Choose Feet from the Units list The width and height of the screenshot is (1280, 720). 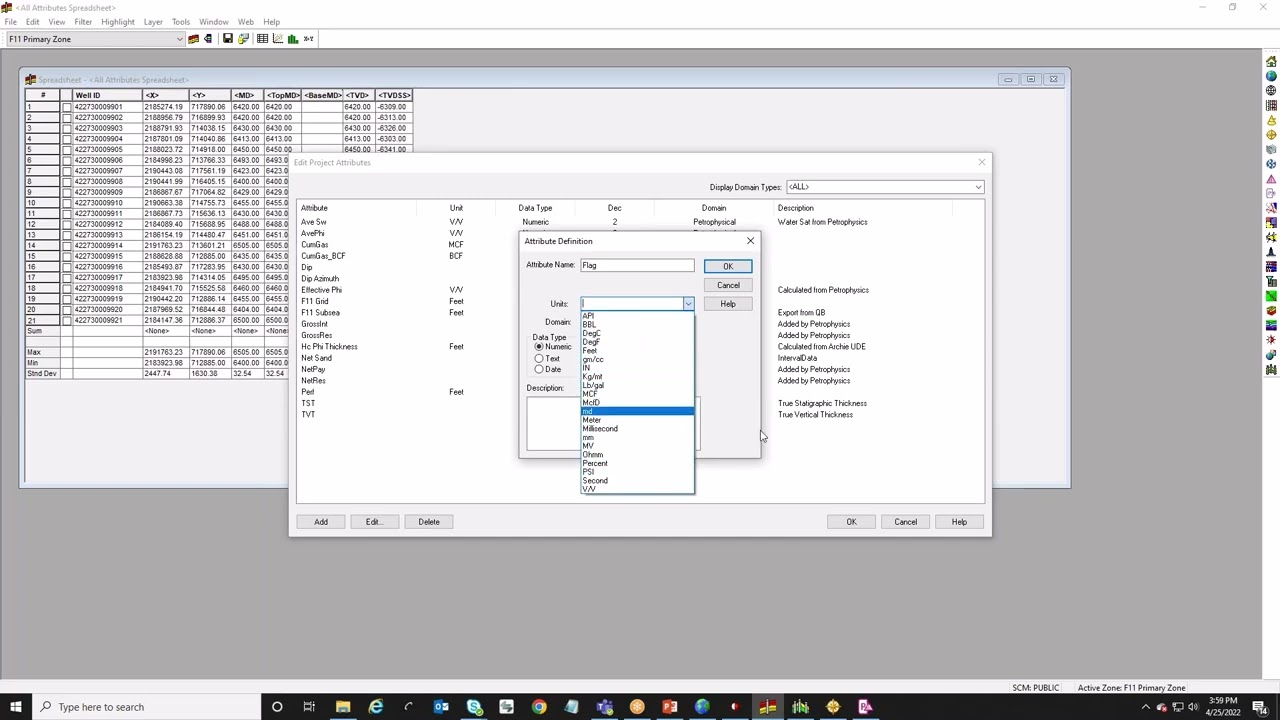point(589,351)
